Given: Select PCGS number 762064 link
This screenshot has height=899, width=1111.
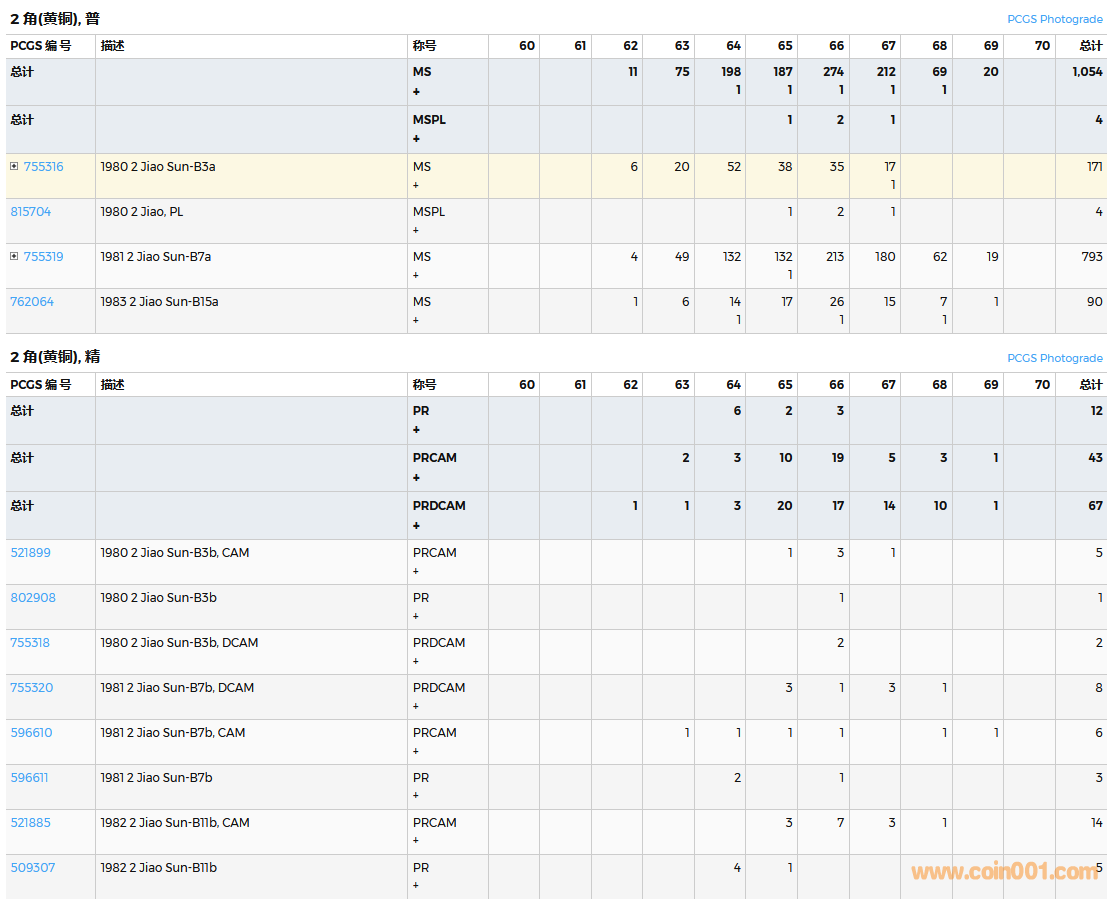Looking at the screenshot, I should tap(32, 302).
